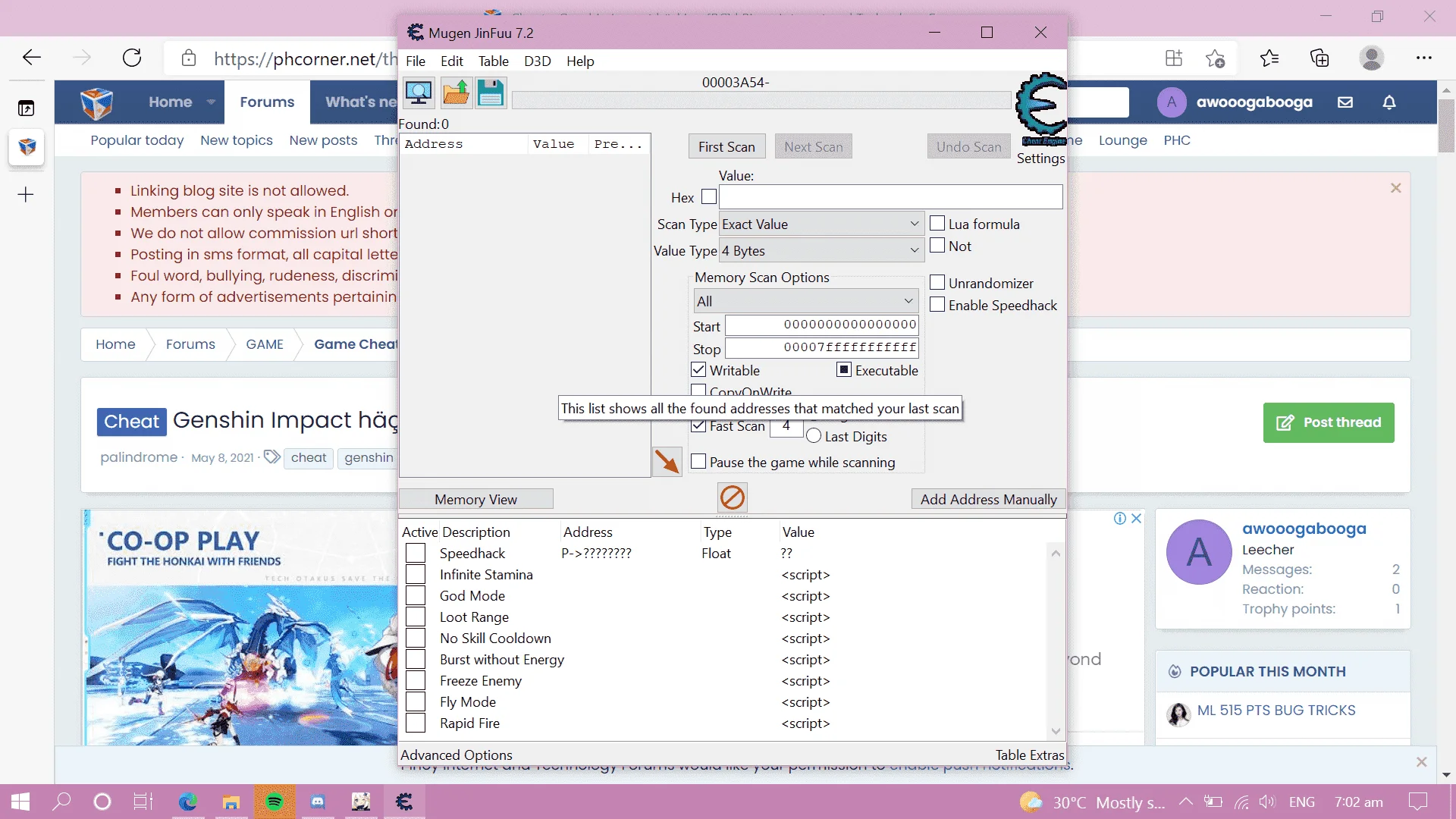Open the Help menu
The height and width of the screenshot is (819, 1456).
(580, 61)
